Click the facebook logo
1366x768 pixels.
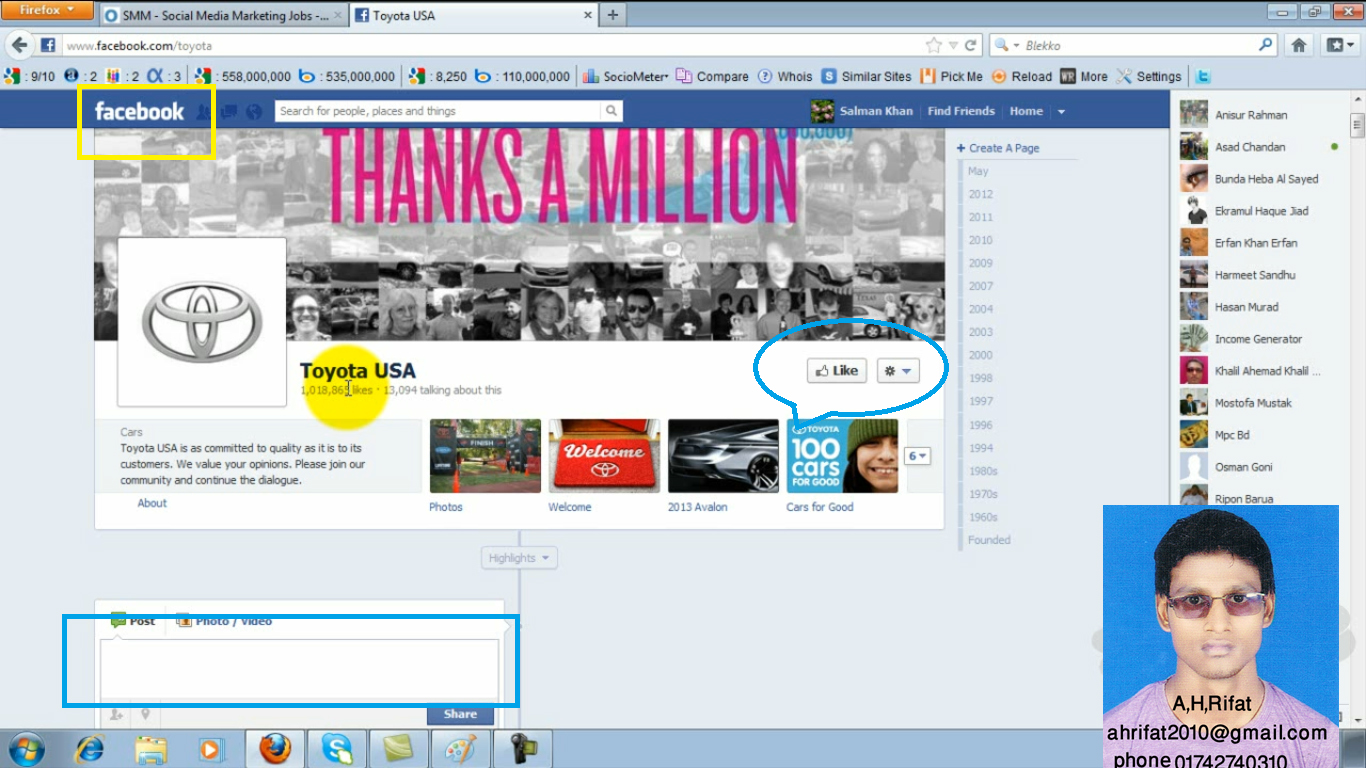(x=139, y=111)
